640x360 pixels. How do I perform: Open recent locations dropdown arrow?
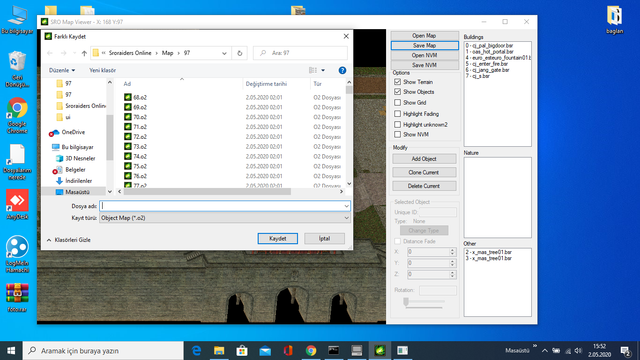(74, 53)
